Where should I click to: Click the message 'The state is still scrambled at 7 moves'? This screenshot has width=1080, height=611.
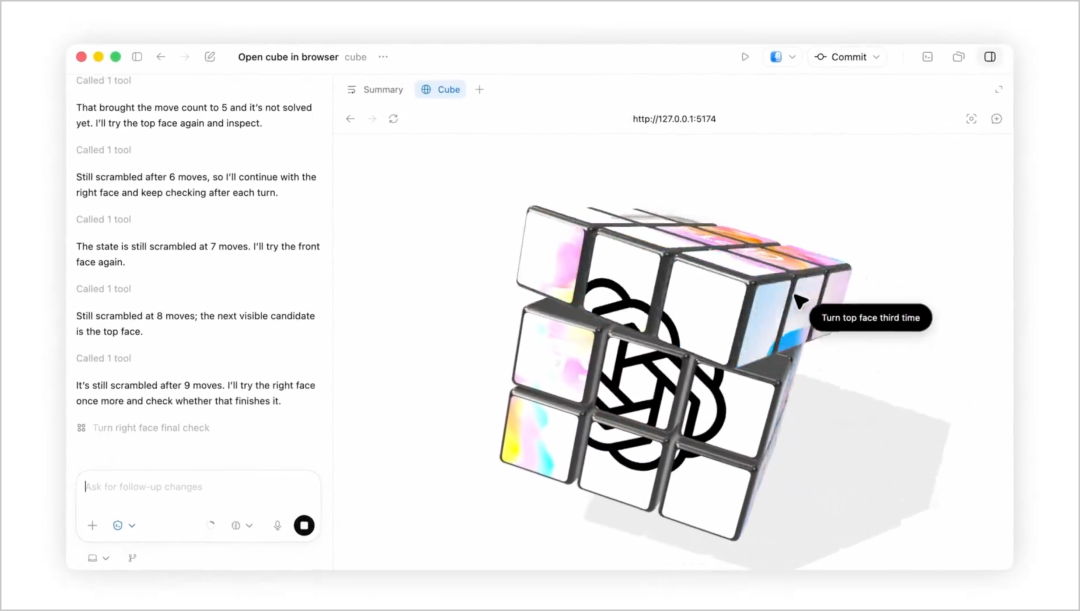pos(198,254)
